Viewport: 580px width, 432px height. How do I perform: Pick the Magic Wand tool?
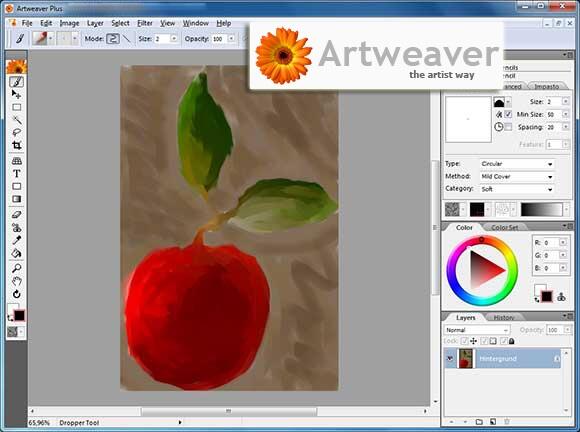pos(16,119)
